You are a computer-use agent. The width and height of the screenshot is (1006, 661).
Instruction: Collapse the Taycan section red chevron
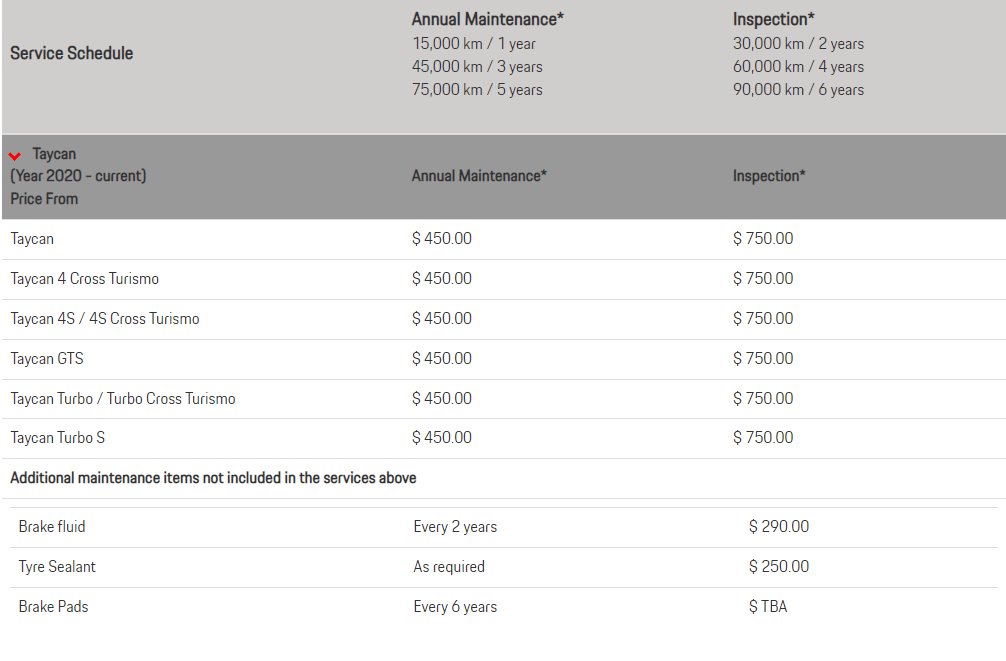click(x=15, y=156)
